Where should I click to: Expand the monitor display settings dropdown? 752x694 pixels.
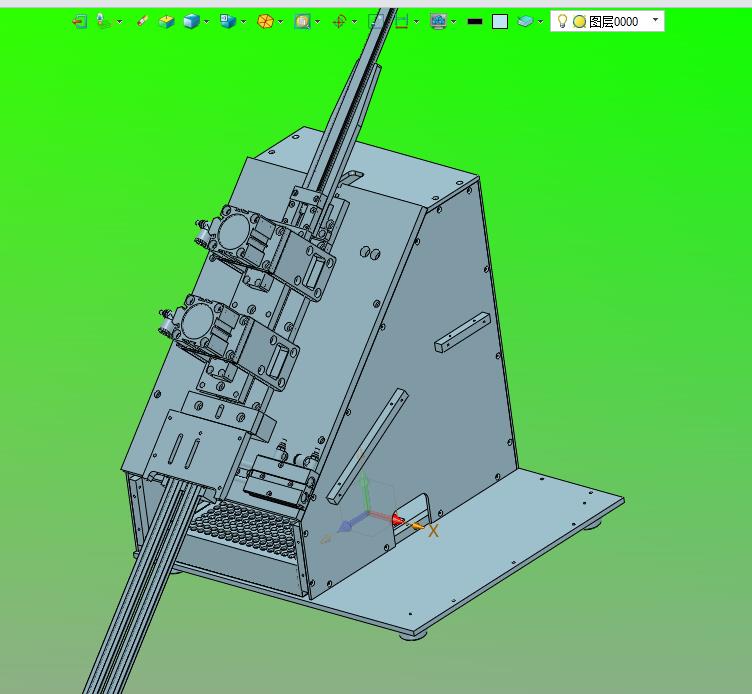(x=454, y=22)
